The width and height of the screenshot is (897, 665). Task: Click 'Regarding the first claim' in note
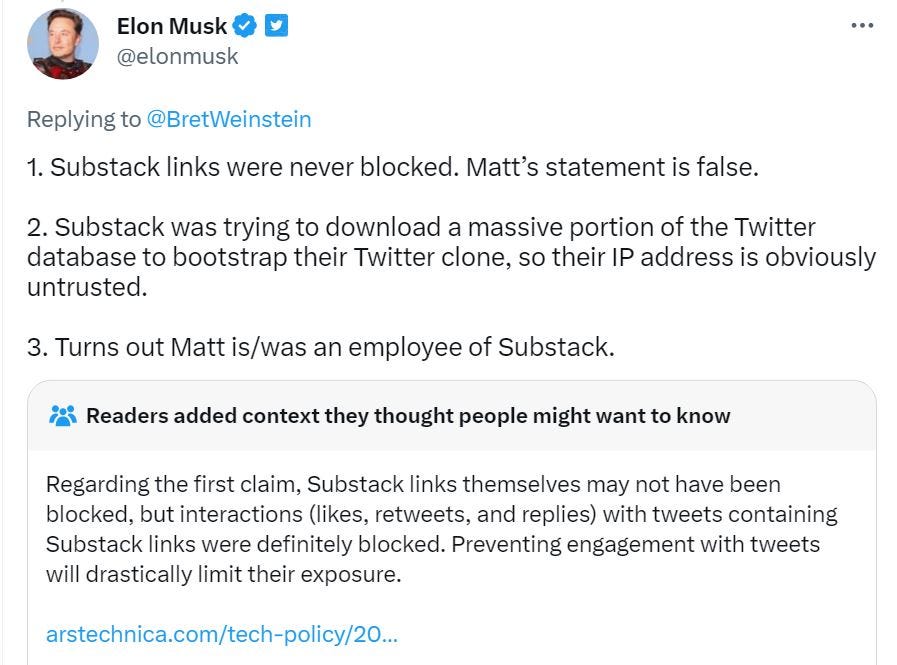(x=173, y=484)
